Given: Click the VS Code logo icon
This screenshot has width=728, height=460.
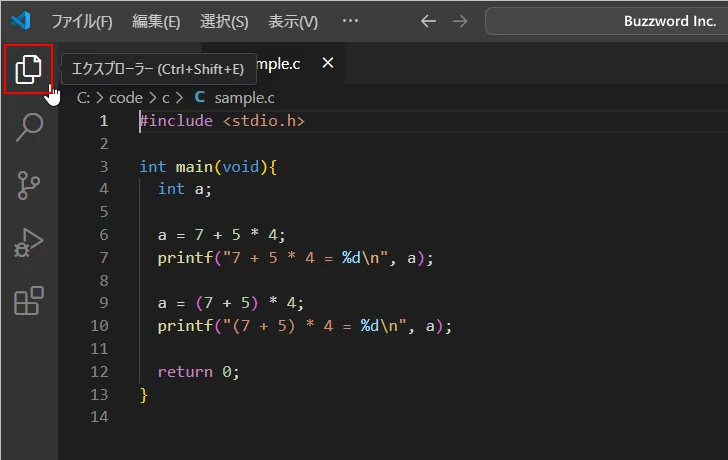Looking at the screenshot, I should 21,21.
